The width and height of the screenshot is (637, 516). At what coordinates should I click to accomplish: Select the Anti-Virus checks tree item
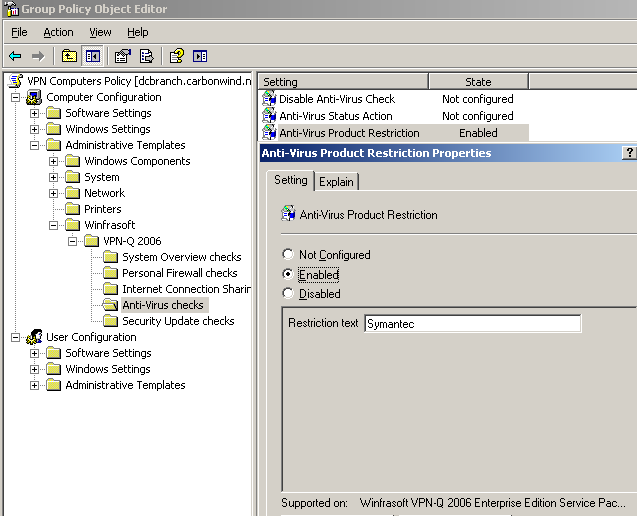[163, 305]
